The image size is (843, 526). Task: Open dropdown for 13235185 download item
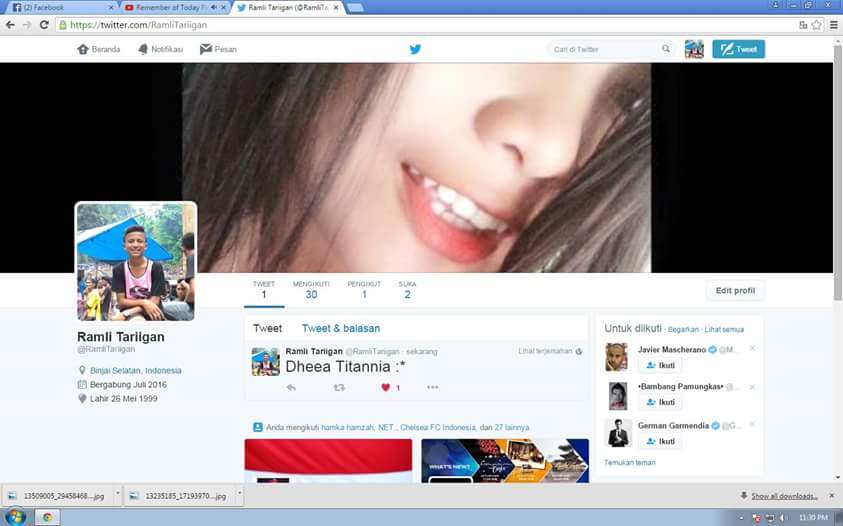pos(239,493)
